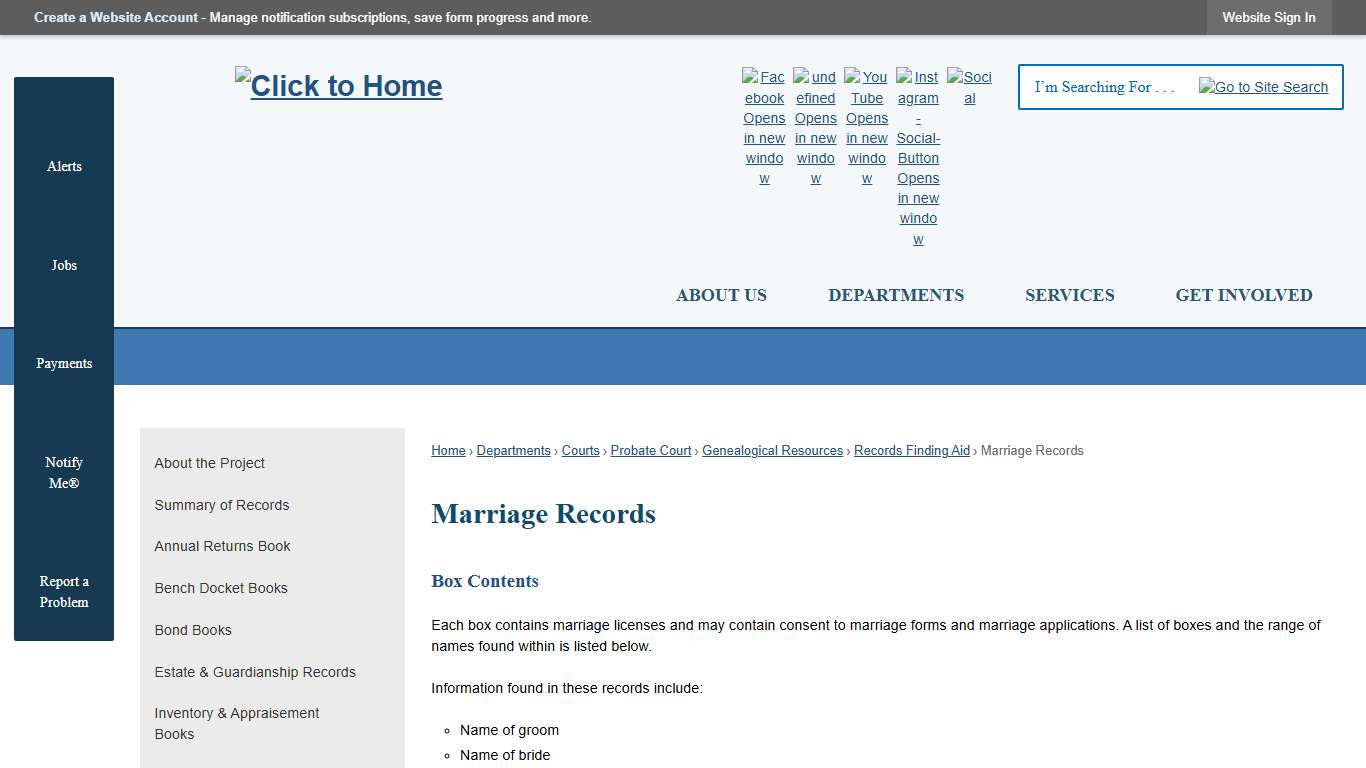Click the Click to Home logo
Screen dimensions: 1366x768
point(338,85)
